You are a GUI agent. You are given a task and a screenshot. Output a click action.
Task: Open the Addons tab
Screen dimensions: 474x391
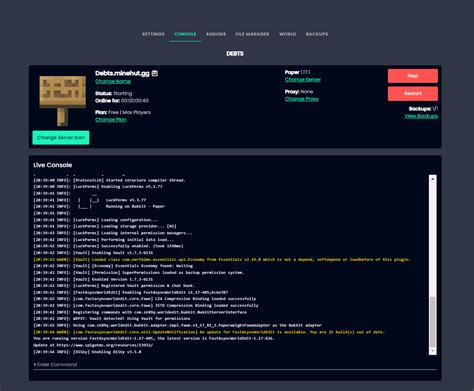(216, 34)
